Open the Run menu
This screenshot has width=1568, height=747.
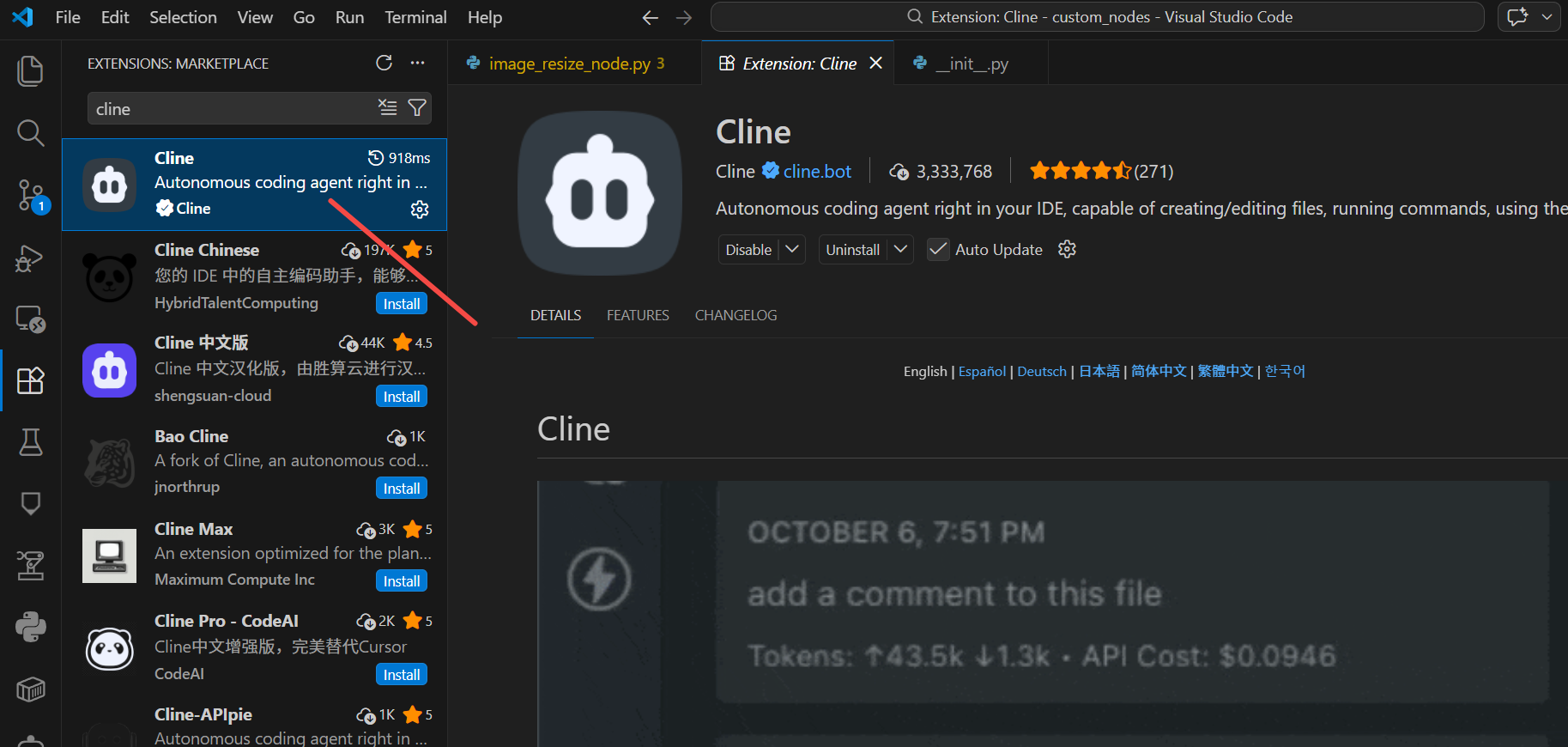pyautogui.click(x=349, y=17)
